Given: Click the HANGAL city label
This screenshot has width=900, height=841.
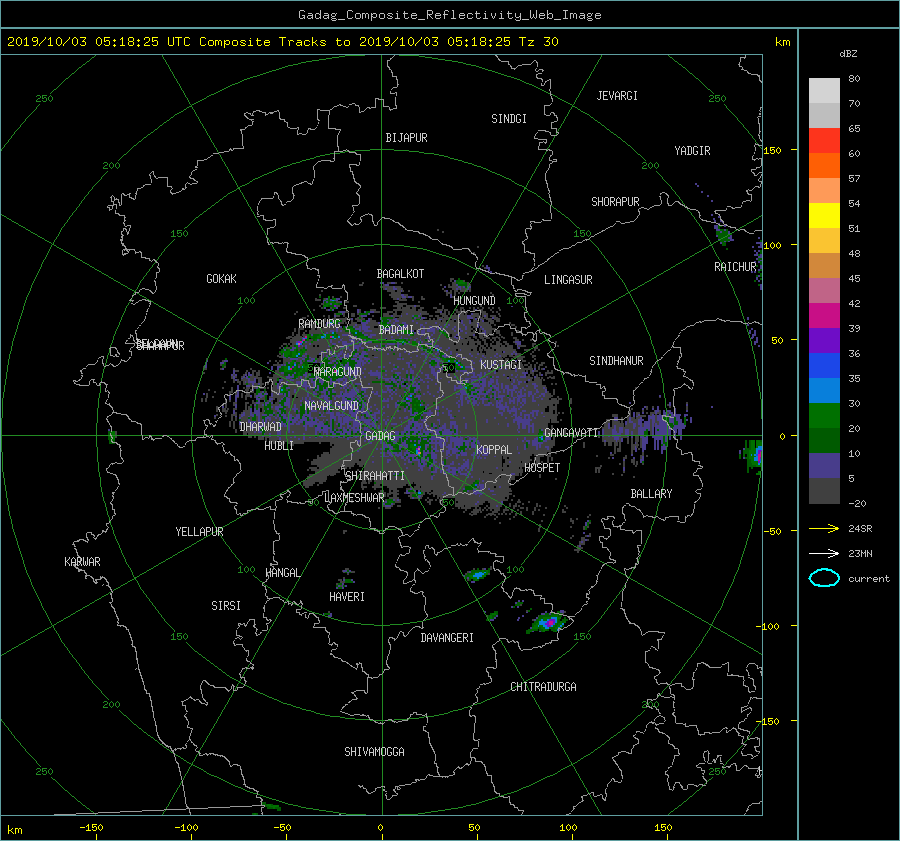Looking at the screenshot, I should (x=282, y=573).
